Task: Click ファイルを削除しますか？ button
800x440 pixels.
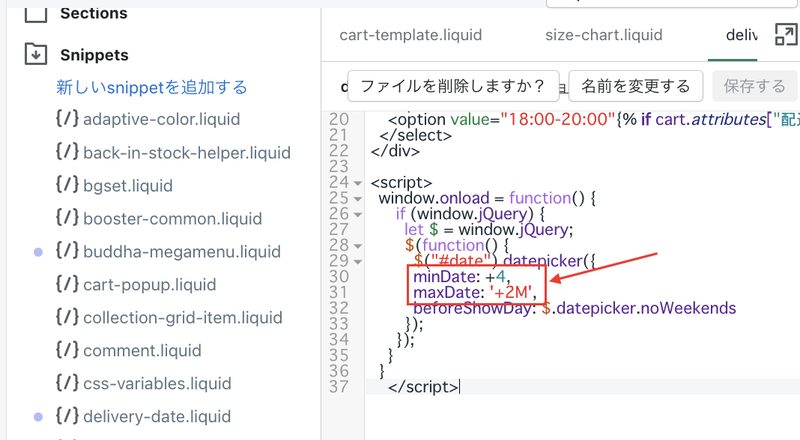Action: pos(453,86)
